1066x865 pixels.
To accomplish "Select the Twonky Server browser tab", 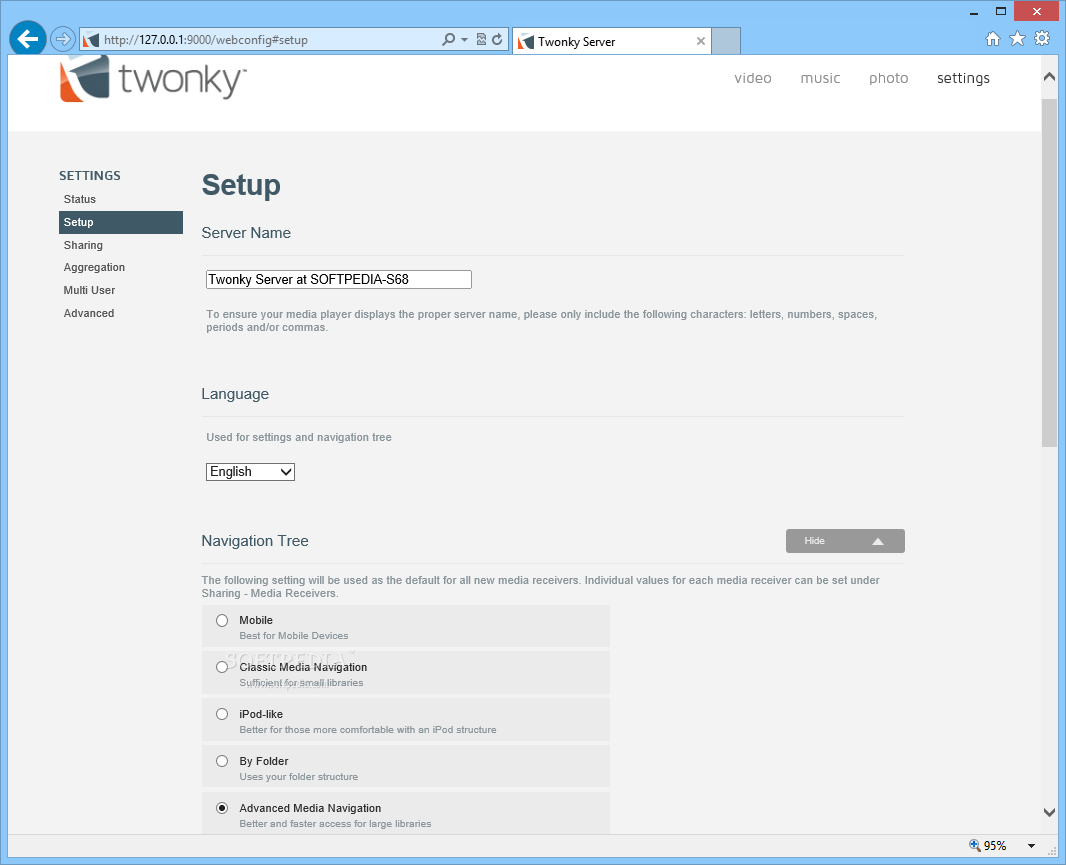I will point(612,41).
